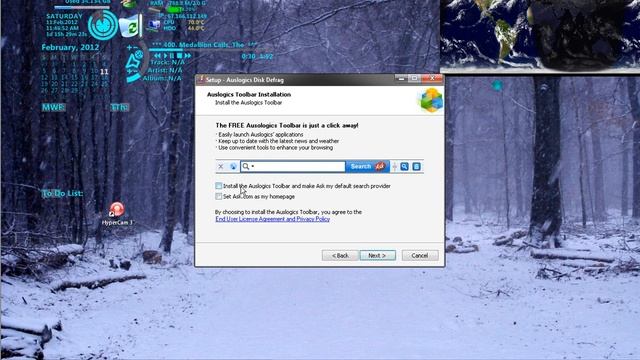
Task: Click the Track: N/A line
Action: pos(168,62)
